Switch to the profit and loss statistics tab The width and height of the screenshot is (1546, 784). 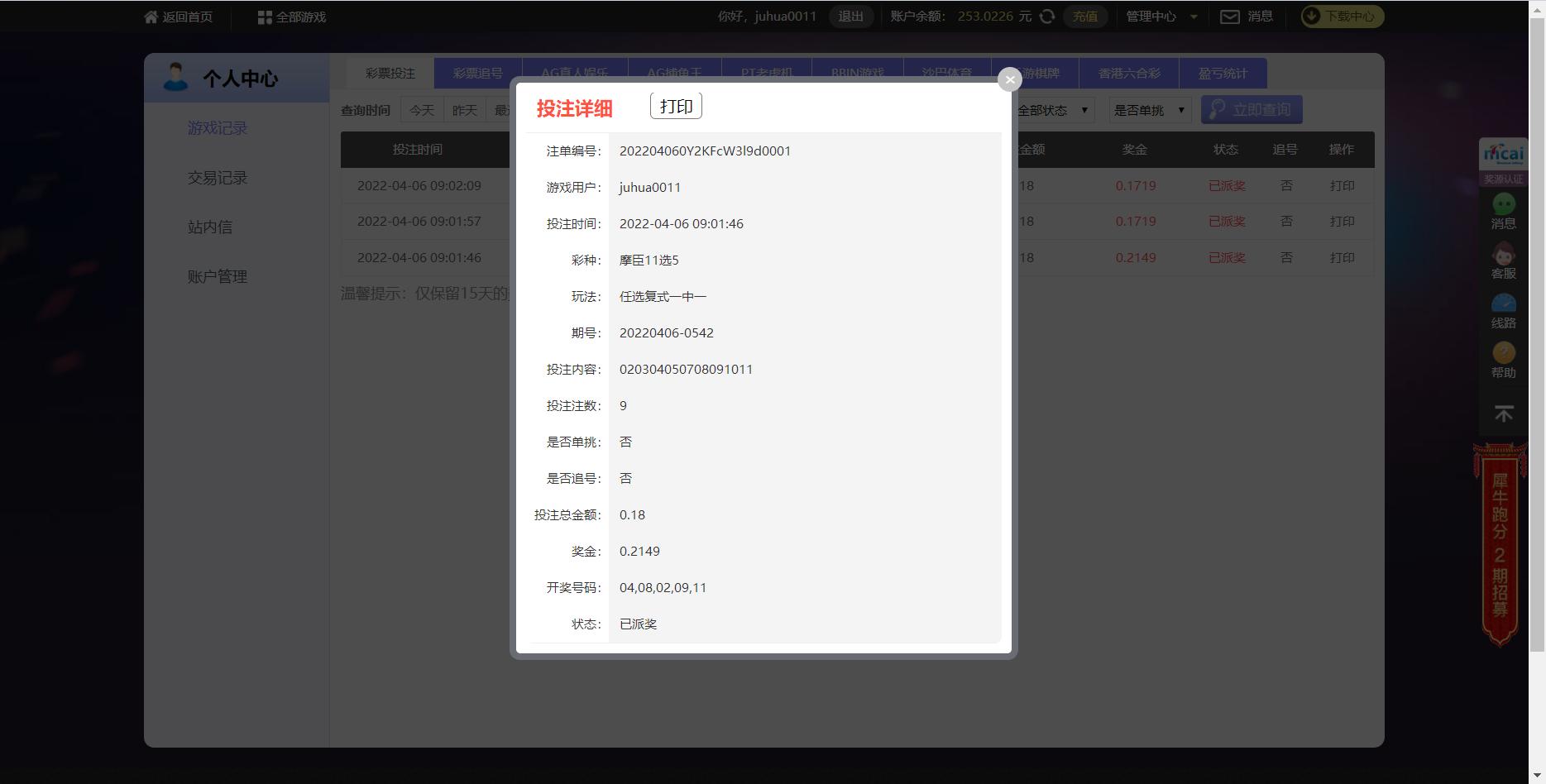1222,73
